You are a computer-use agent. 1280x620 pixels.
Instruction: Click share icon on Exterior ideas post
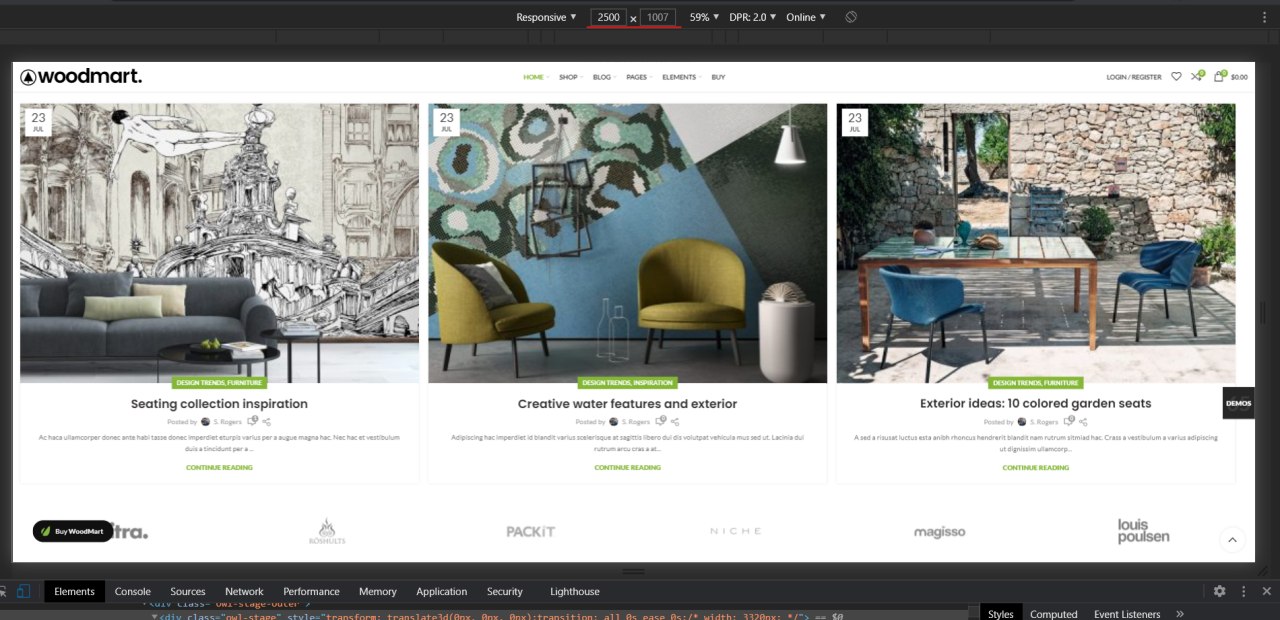coord(1083,422)
